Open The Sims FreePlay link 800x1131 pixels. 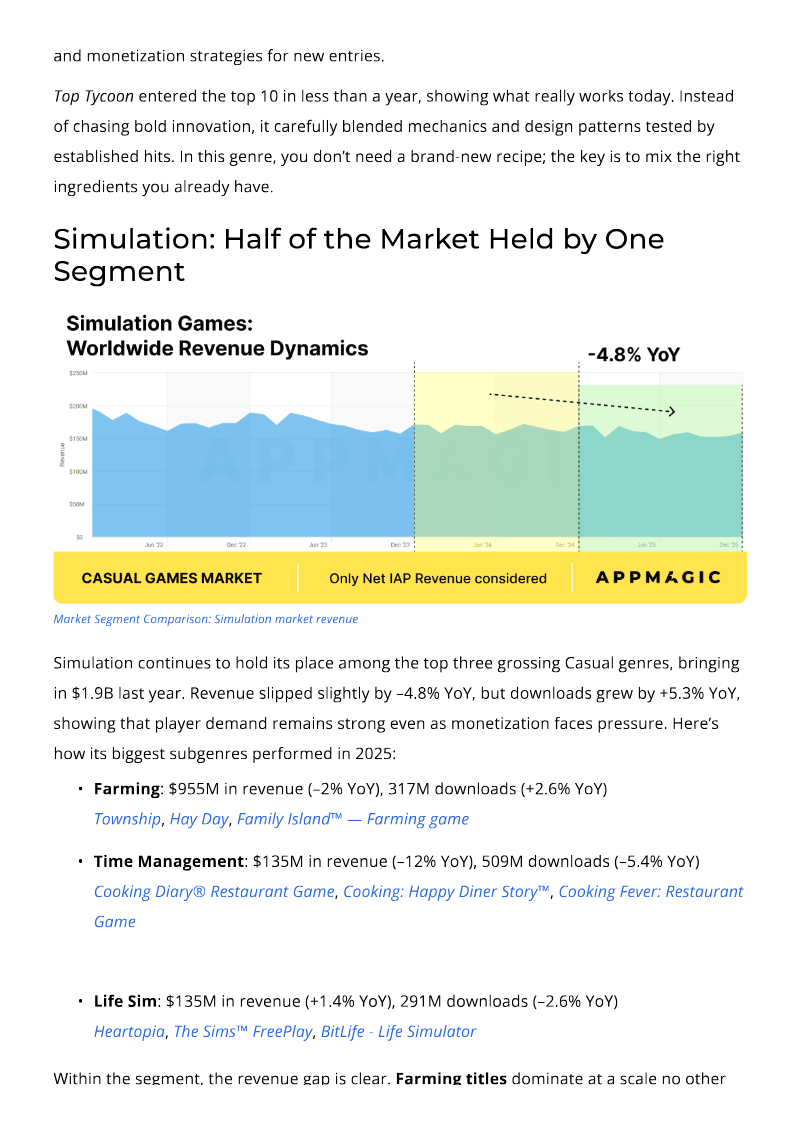point(243,1032)
